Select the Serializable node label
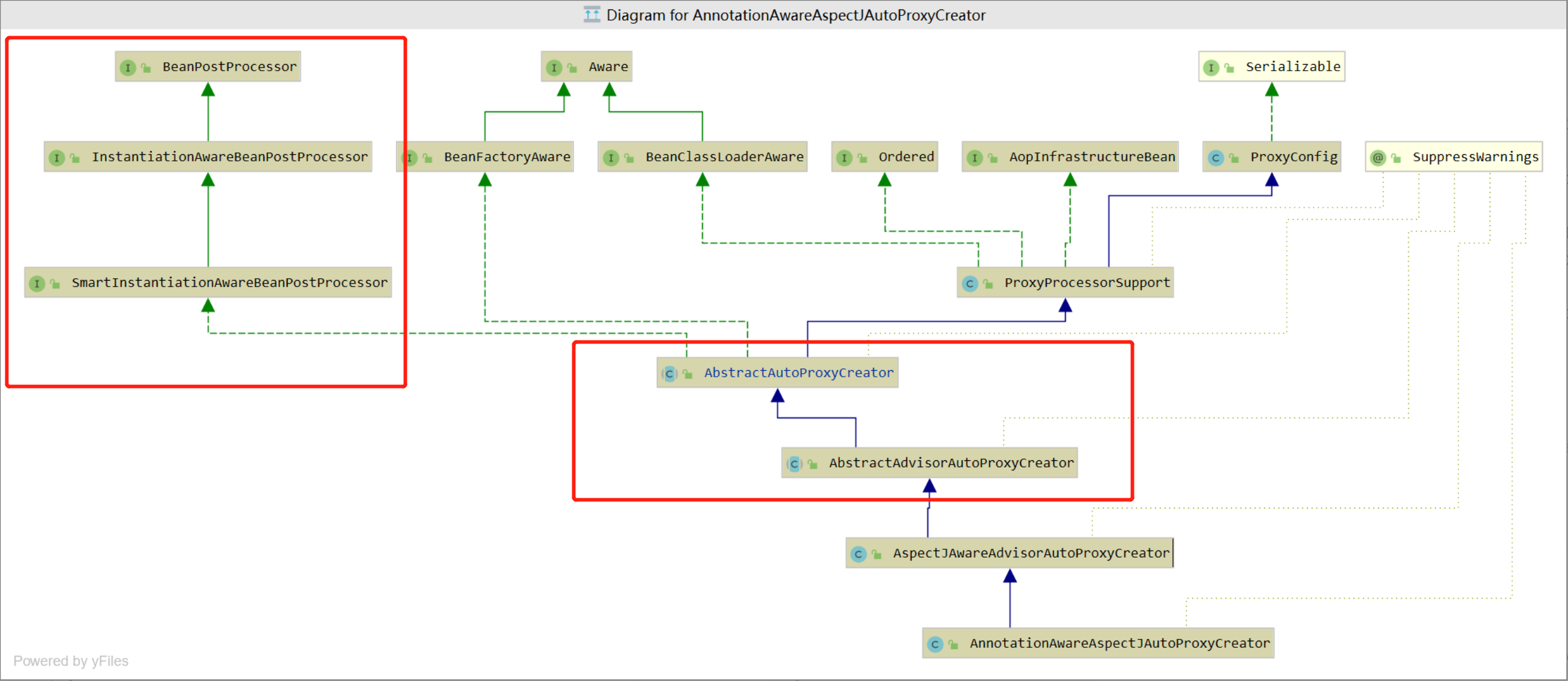Image resolution: width=1568 pixels, height=681 pixels. [1293, 66]
